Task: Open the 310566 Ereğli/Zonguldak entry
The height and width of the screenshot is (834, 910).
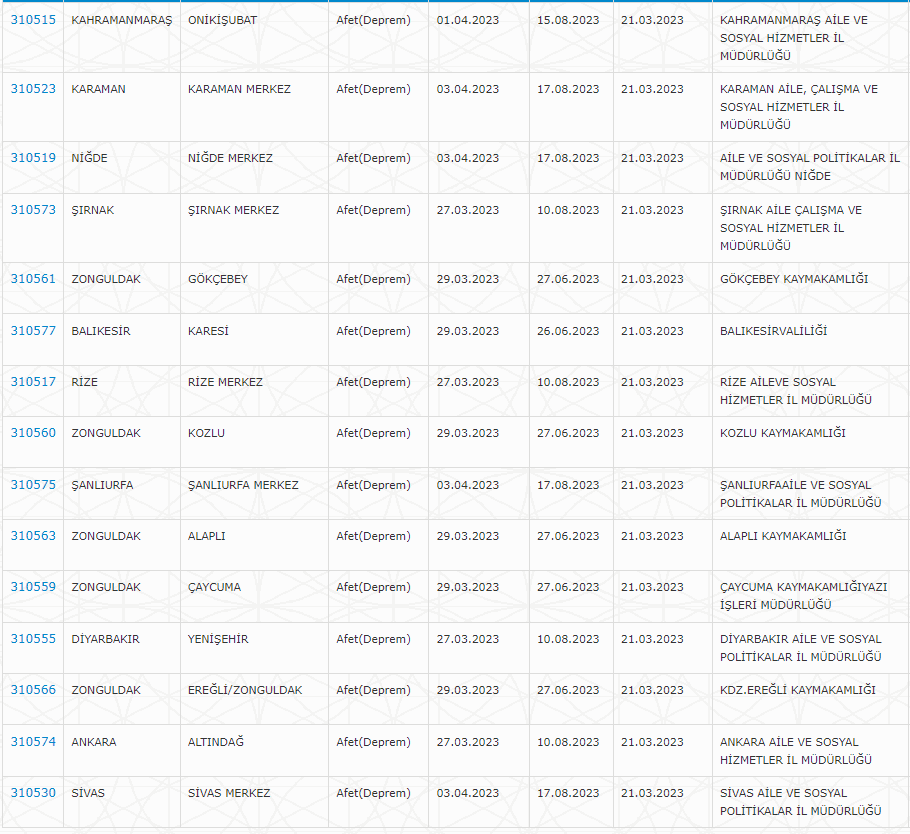Action: coord(33,690)
